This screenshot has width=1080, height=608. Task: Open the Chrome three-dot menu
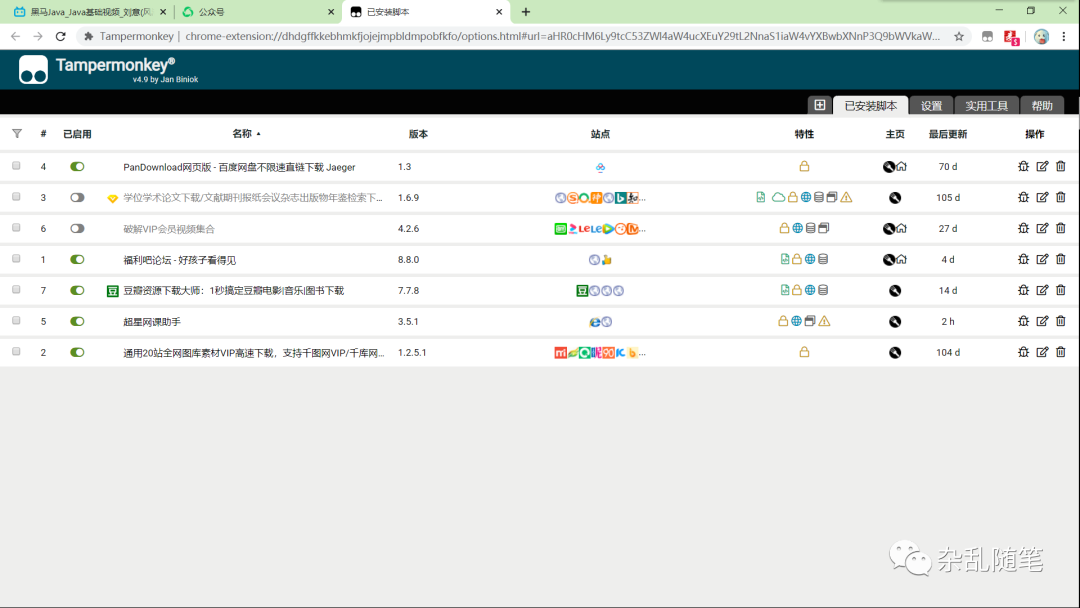[1066, 36]
